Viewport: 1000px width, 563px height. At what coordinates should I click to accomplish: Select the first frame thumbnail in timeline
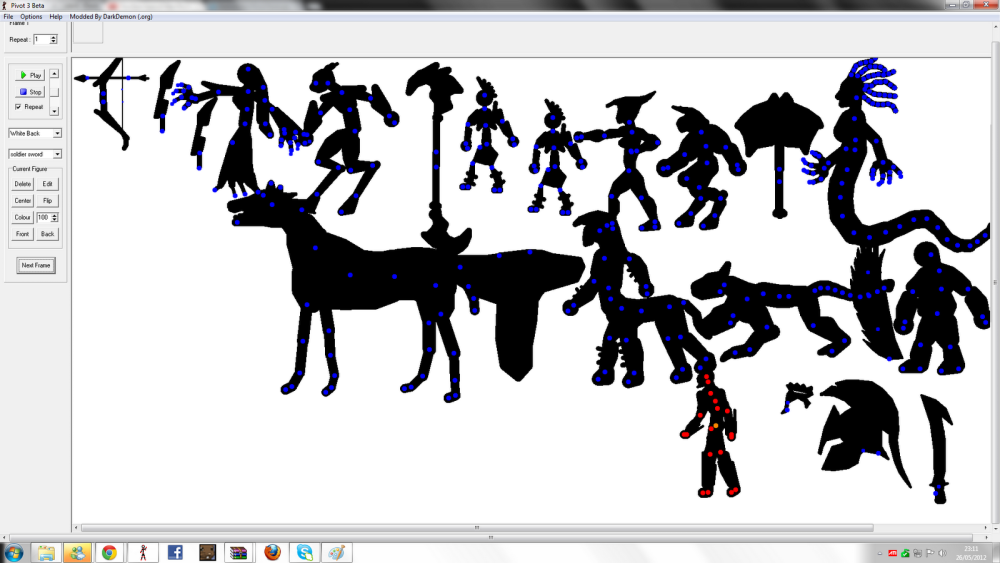click(88, 33)
